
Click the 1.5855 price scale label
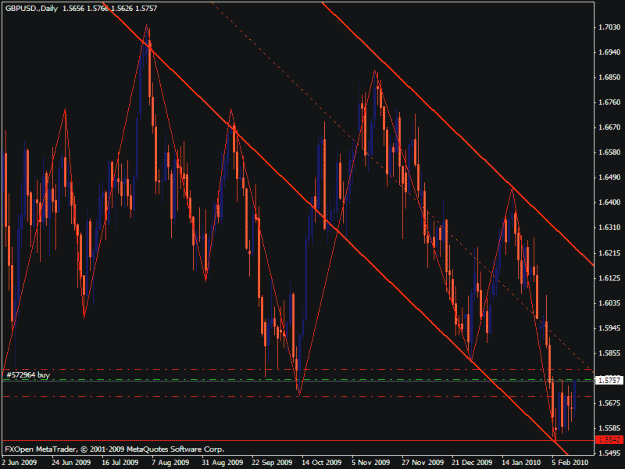(x=609, y=353)
